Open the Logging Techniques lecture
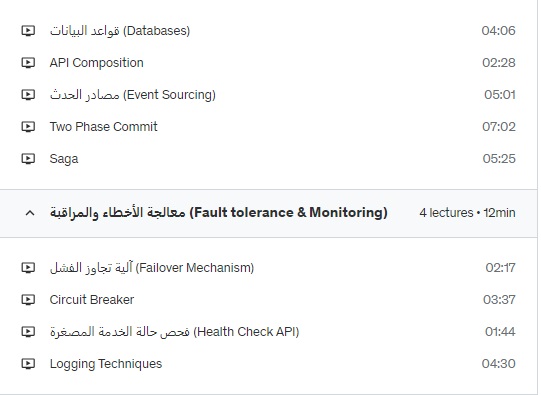The height and width of the screenshot is (395, 541). coord(106,364)
